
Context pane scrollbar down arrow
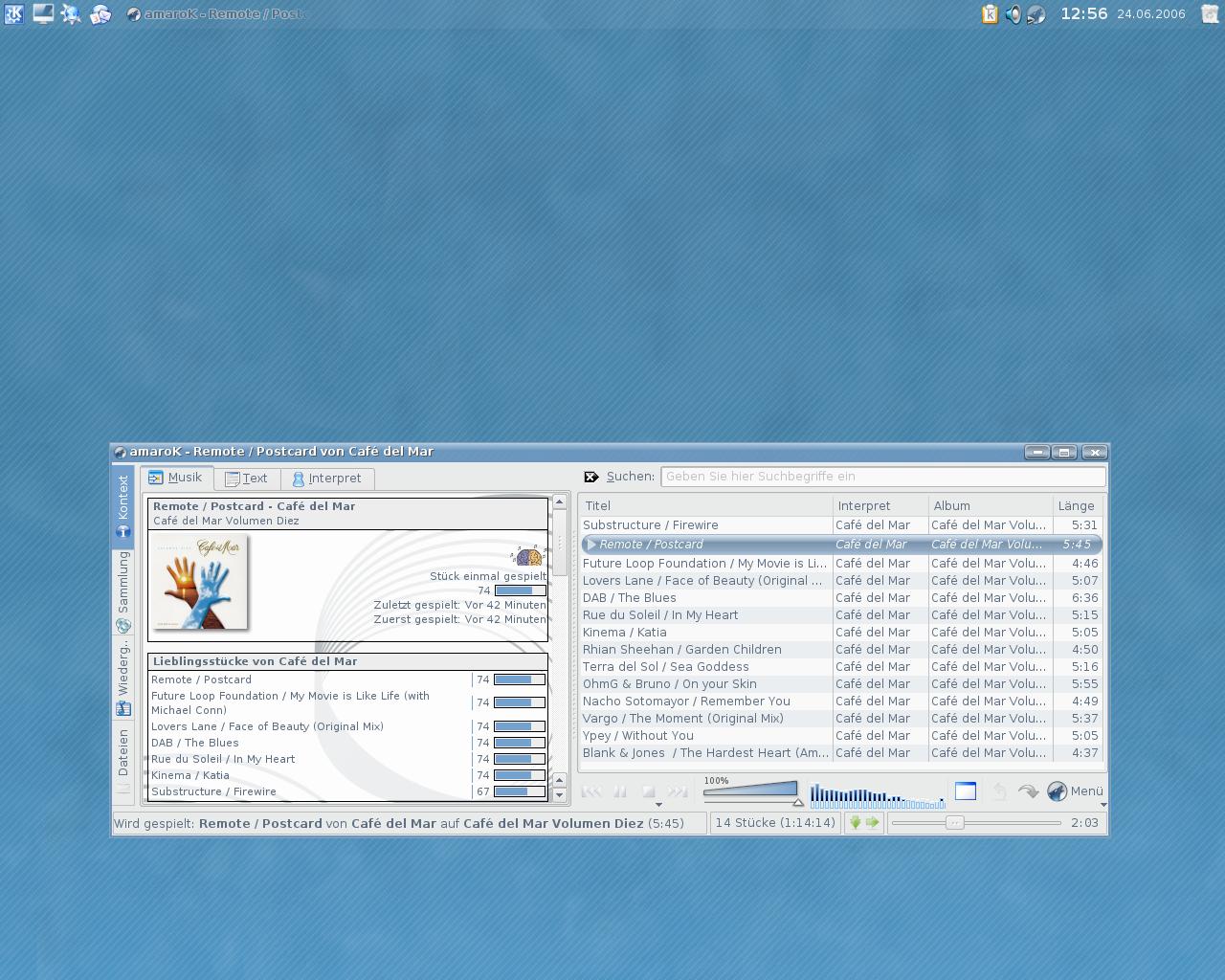tap(560, 795)
